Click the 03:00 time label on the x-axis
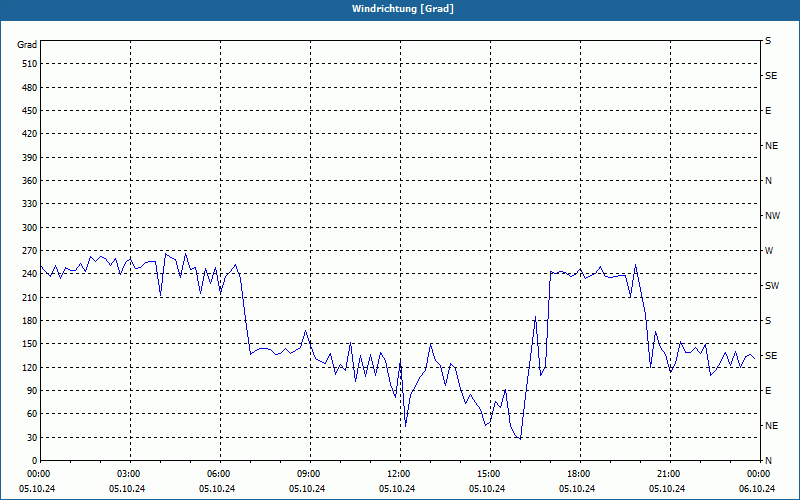Screen dimensions: 800x500 [x=130, y=473]
